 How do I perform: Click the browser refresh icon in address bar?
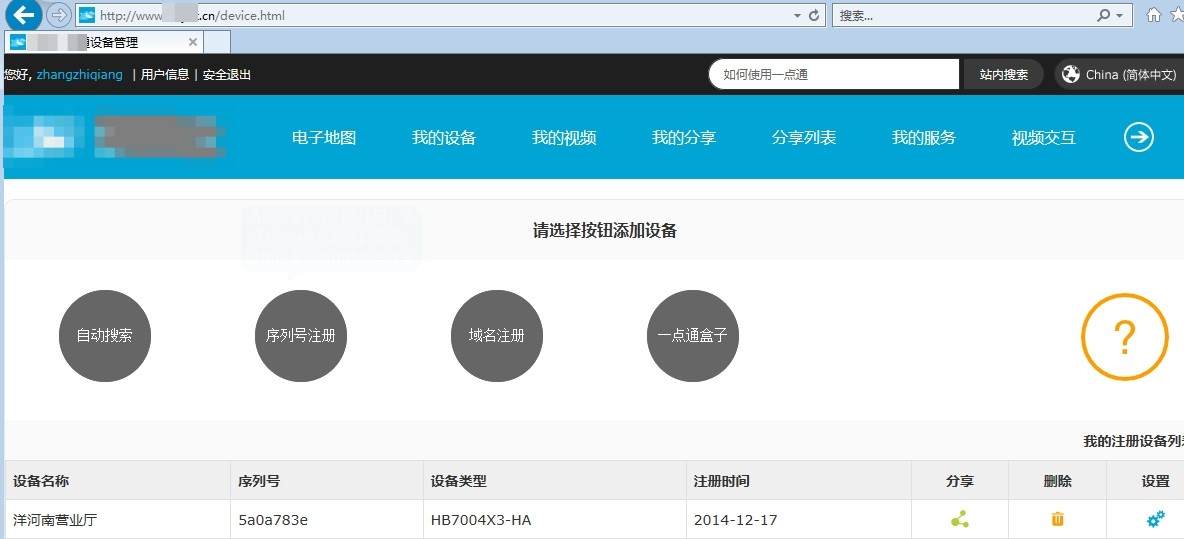(814, 15)
